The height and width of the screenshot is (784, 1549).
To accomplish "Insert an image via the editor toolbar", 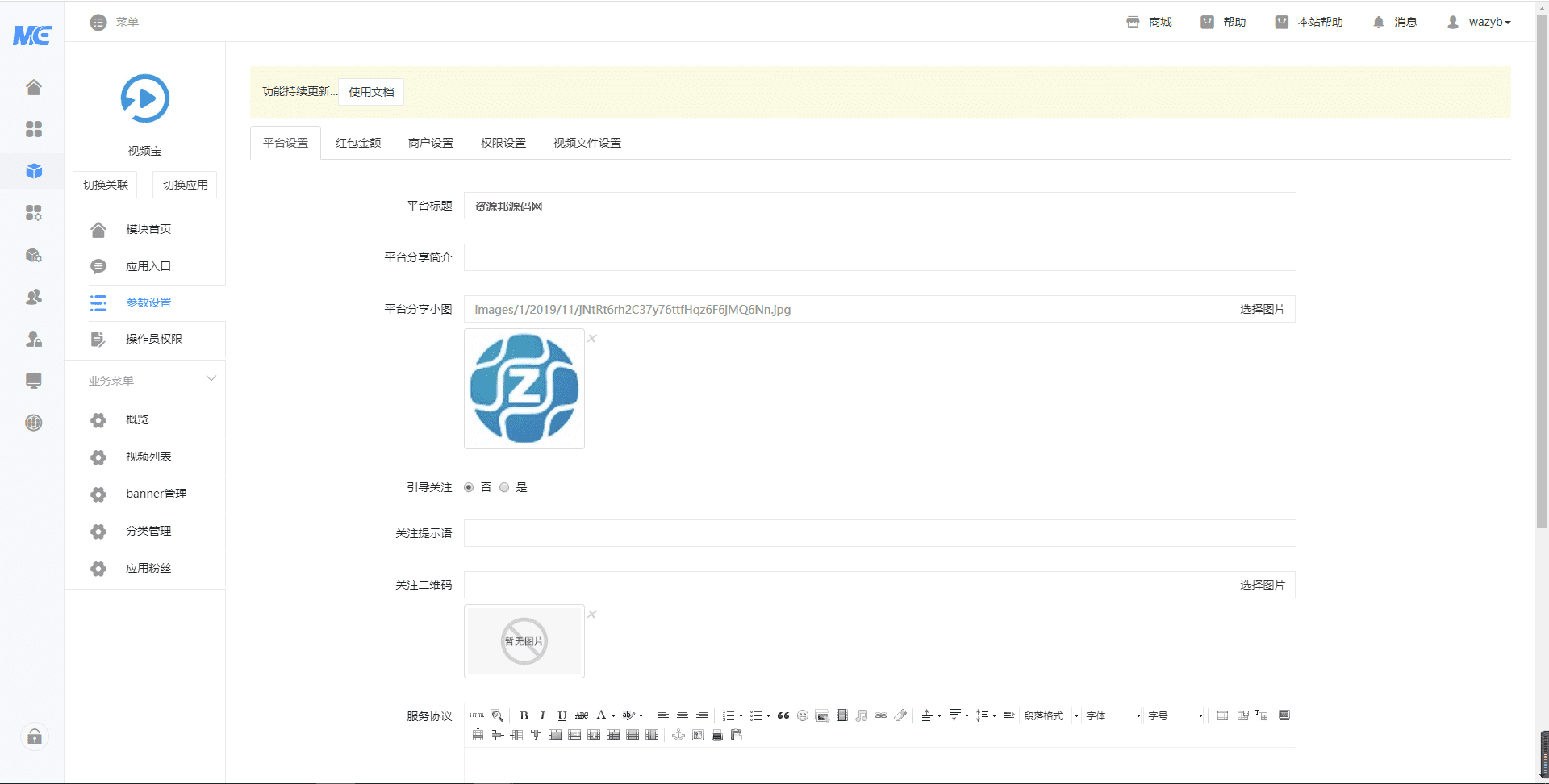I will click(x=822, y=715).
